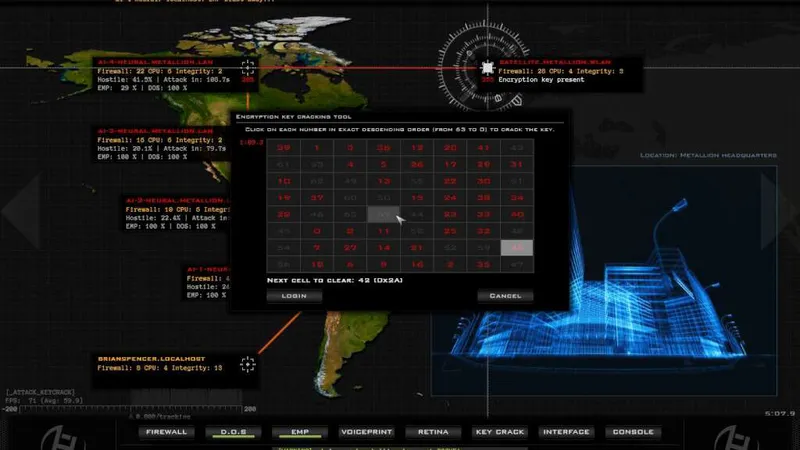Select the Retina tool
800x450 pixels.
pos(432,432)
